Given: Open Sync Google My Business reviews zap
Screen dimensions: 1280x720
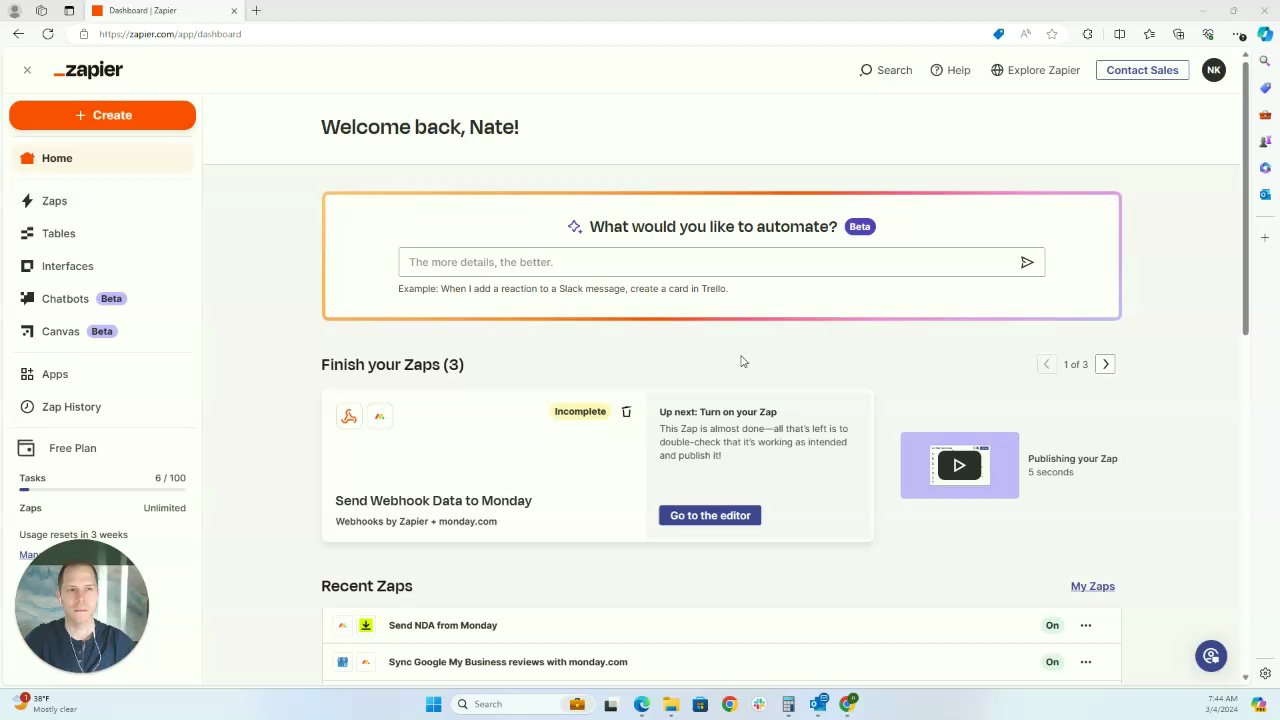Looking at the screenshot, I should coord(508,662).
